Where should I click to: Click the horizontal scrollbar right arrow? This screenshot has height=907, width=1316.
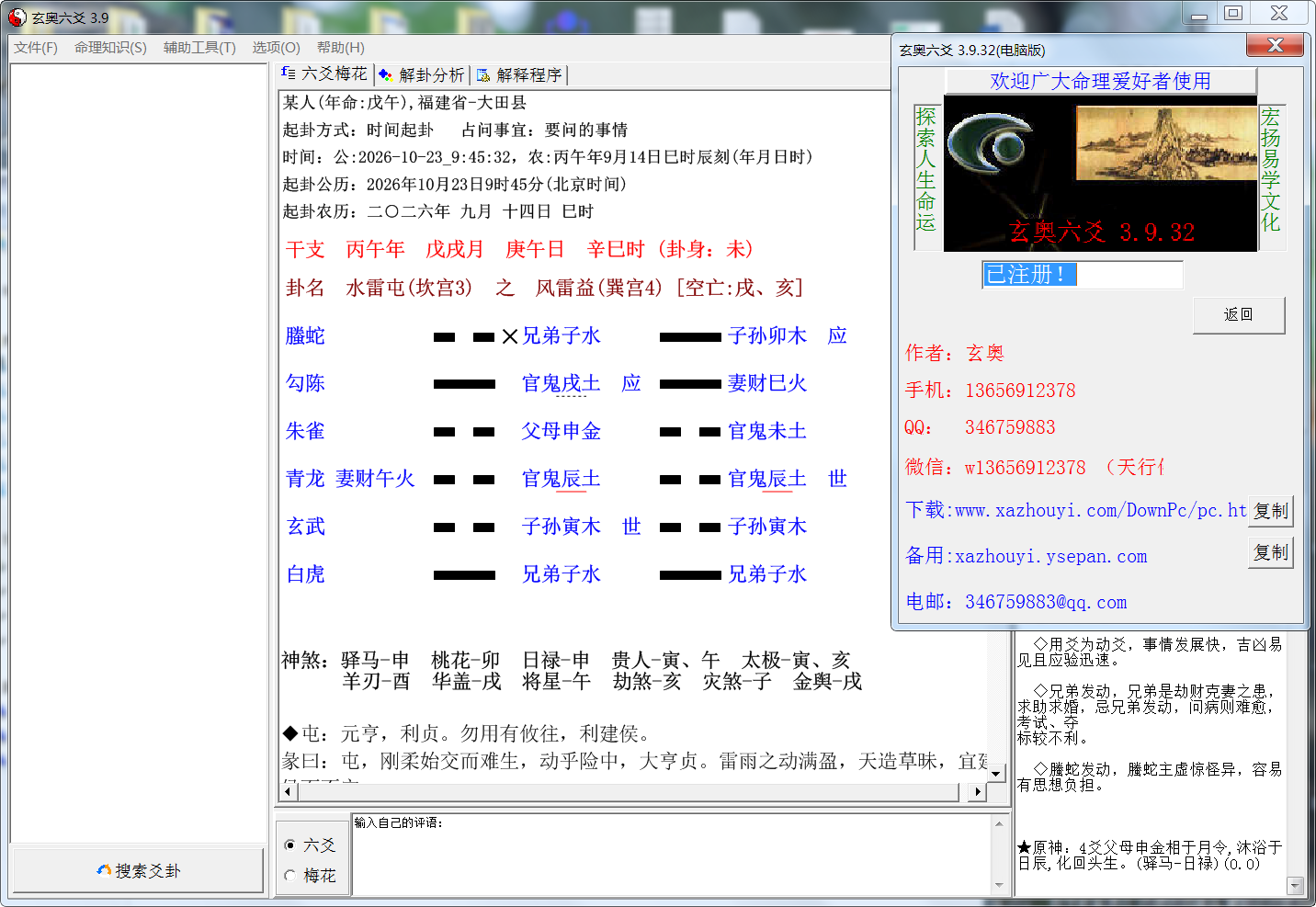pyautogui.click(x=978, y=791)
